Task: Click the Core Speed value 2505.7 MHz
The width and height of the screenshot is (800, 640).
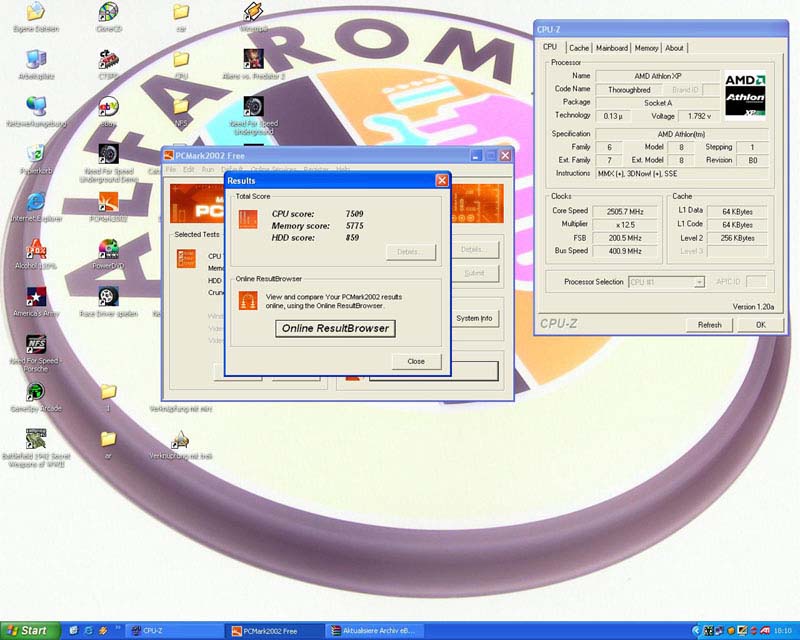Action: (x=625, y=212)
